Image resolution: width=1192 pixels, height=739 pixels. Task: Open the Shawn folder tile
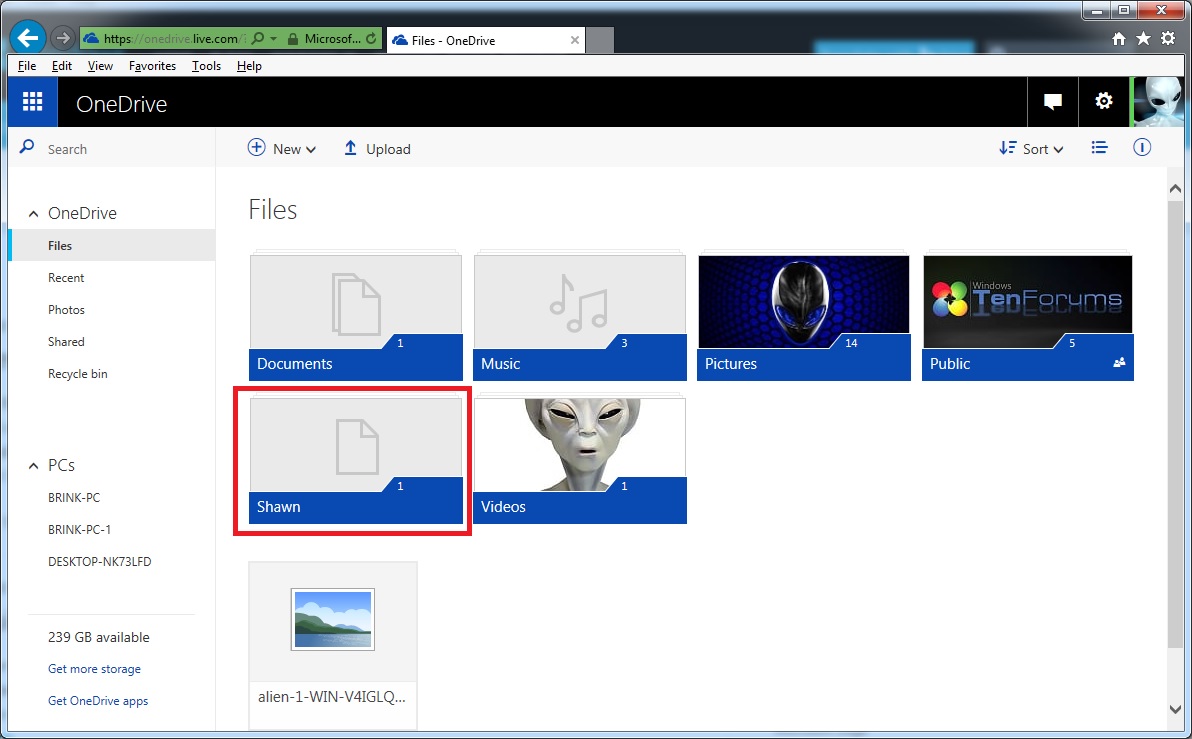tap(356, 458)
